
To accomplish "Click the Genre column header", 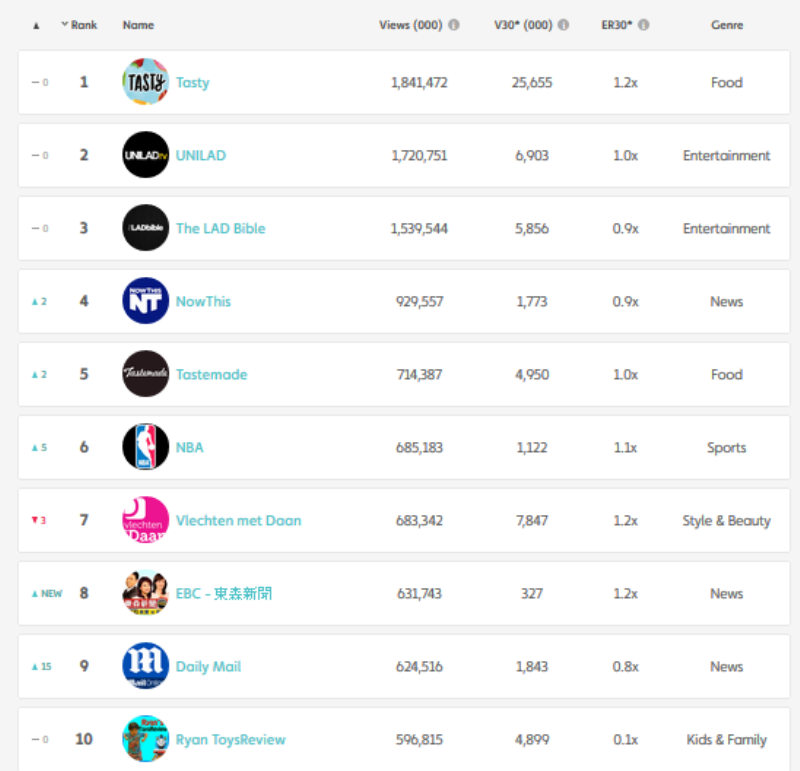I will coord(727,25).
